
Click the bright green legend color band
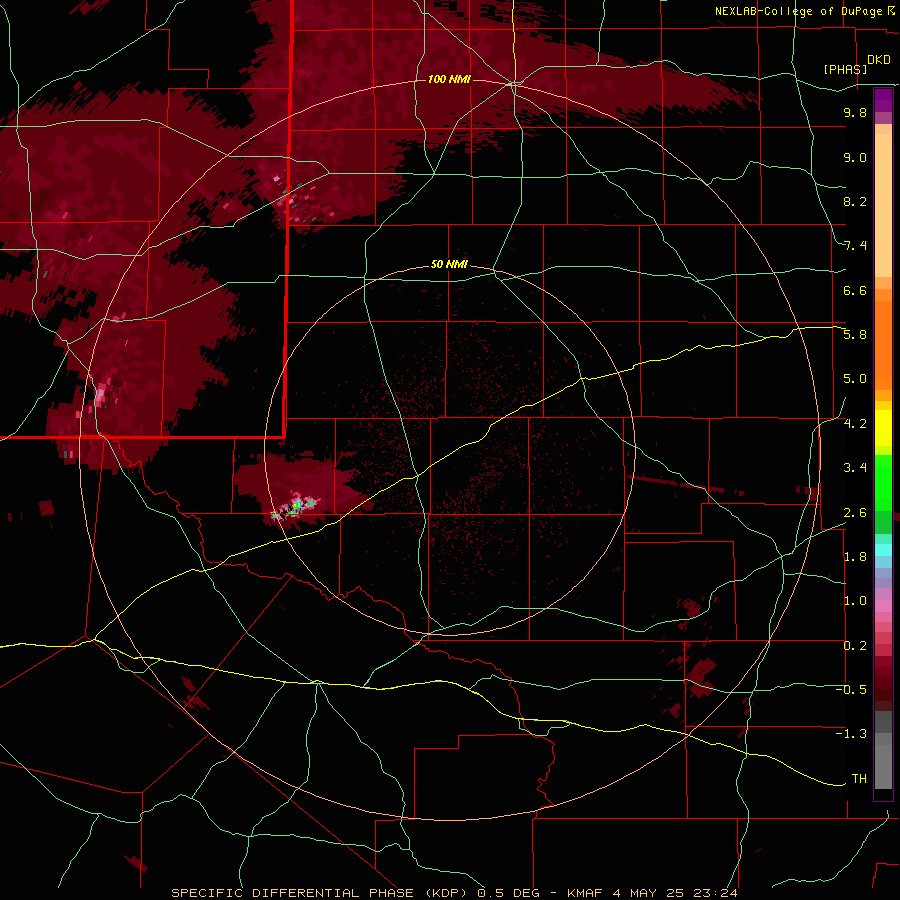coord(883,482)
